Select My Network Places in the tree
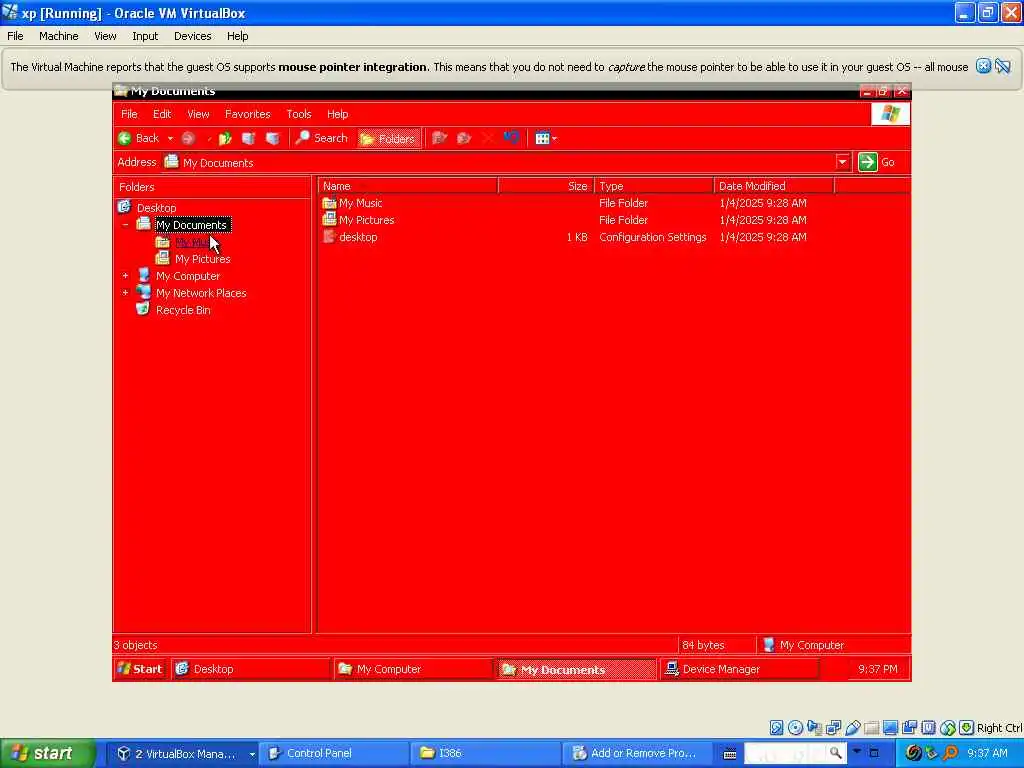The width and height of the screenshot is (1024, 768). (200, 293)
